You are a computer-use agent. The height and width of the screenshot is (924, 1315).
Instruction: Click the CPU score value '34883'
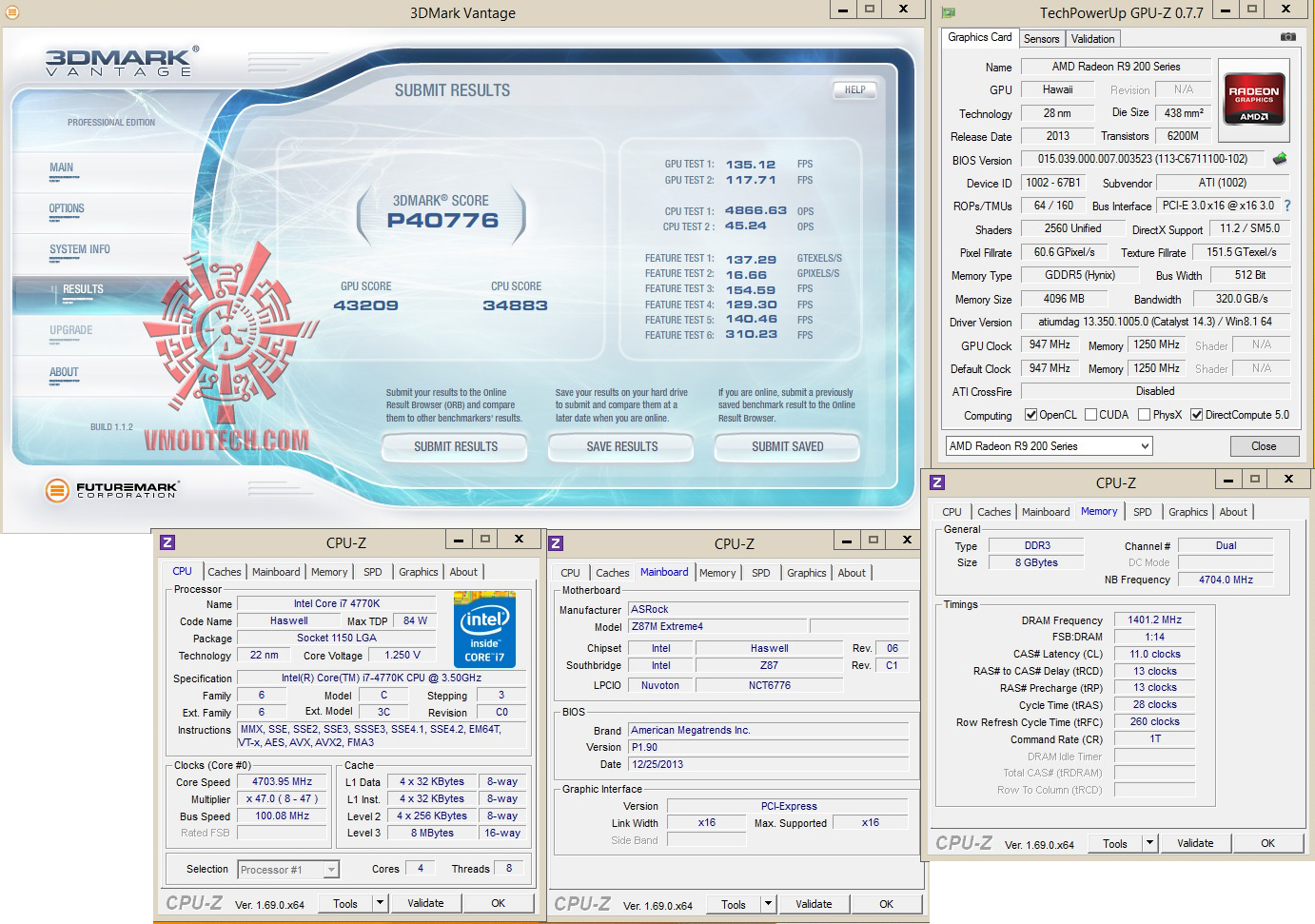point(515,305)
